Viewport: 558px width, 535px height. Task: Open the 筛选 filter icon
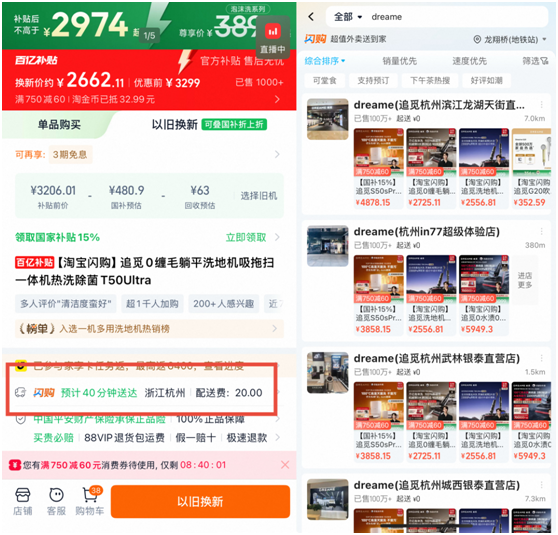pyautogui.click(x=535, y=61)
